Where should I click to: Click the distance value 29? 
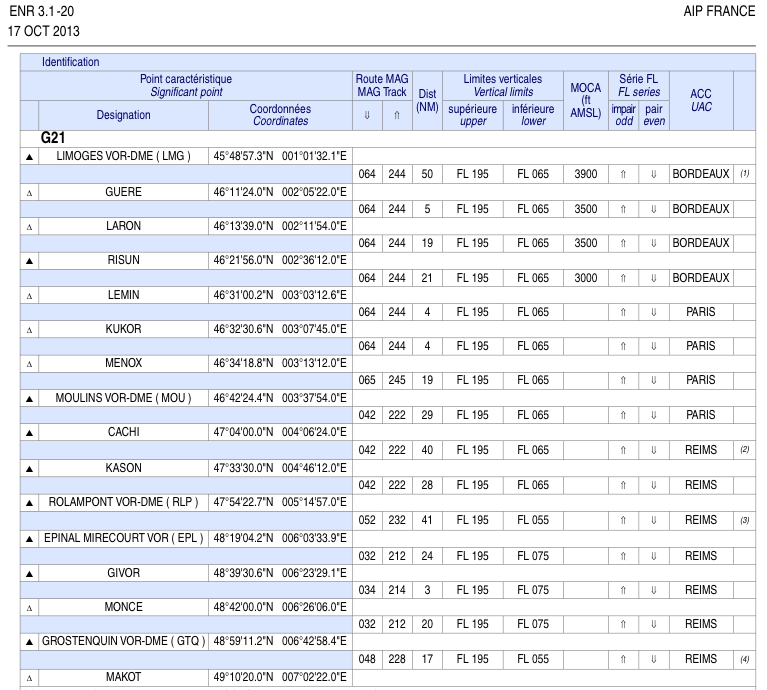[427, 415]
